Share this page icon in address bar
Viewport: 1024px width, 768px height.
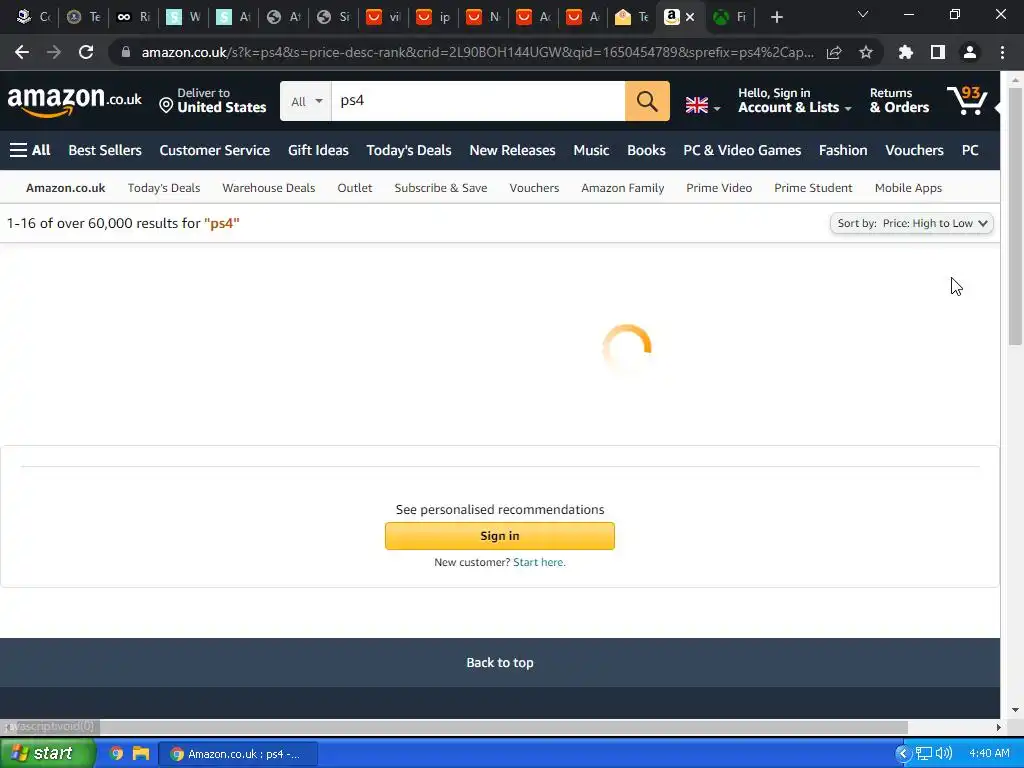tap(834, 52)
